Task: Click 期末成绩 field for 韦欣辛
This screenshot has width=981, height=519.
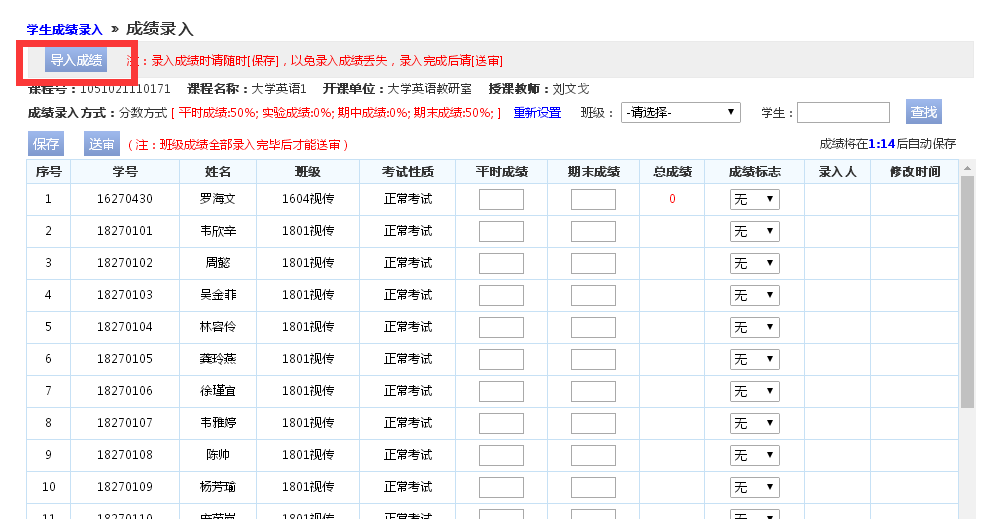Action: coord(593,231)
